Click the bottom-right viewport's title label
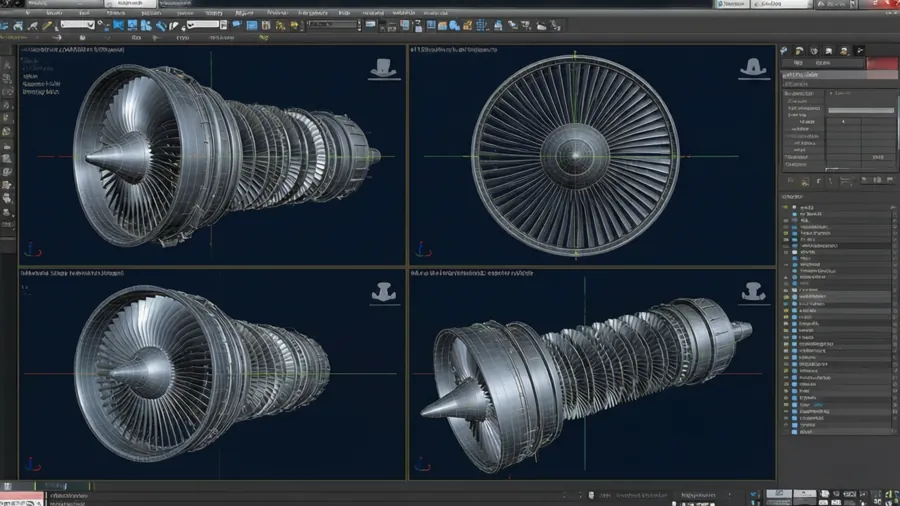The width and height of the screenshot is (900, 506). point(472,273)
